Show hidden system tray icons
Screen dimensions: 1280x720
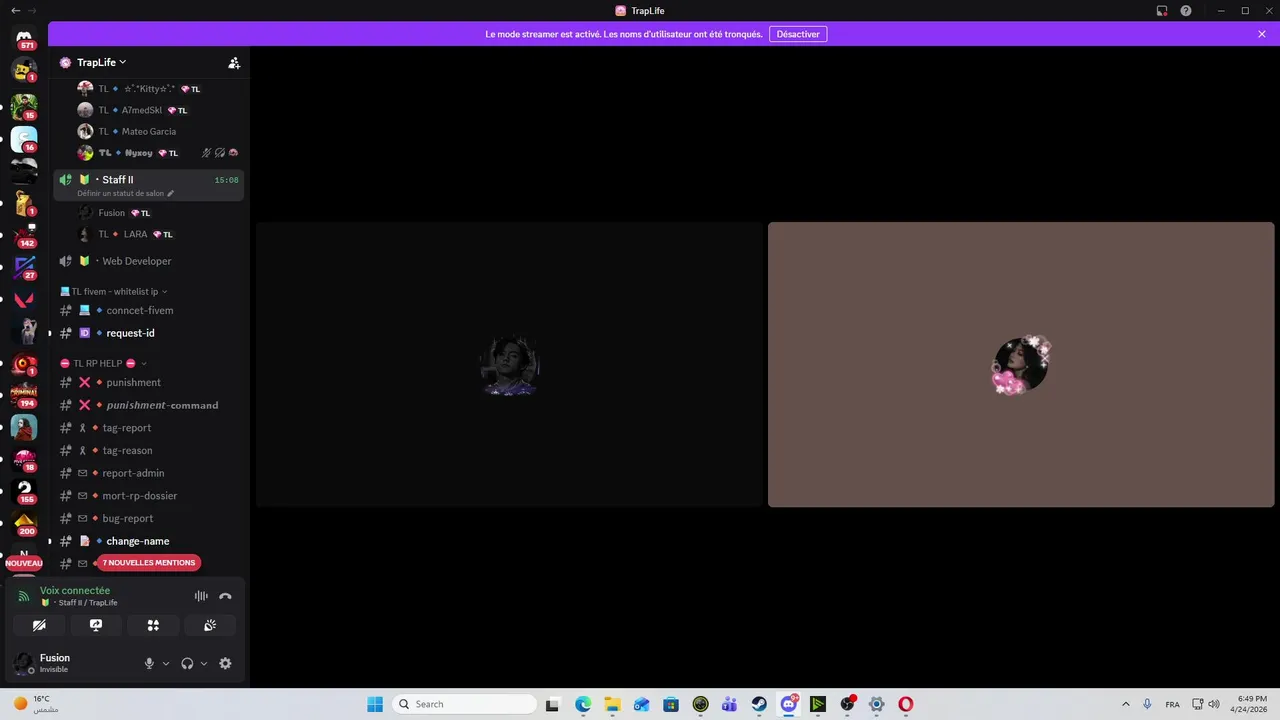(1126, 704)
